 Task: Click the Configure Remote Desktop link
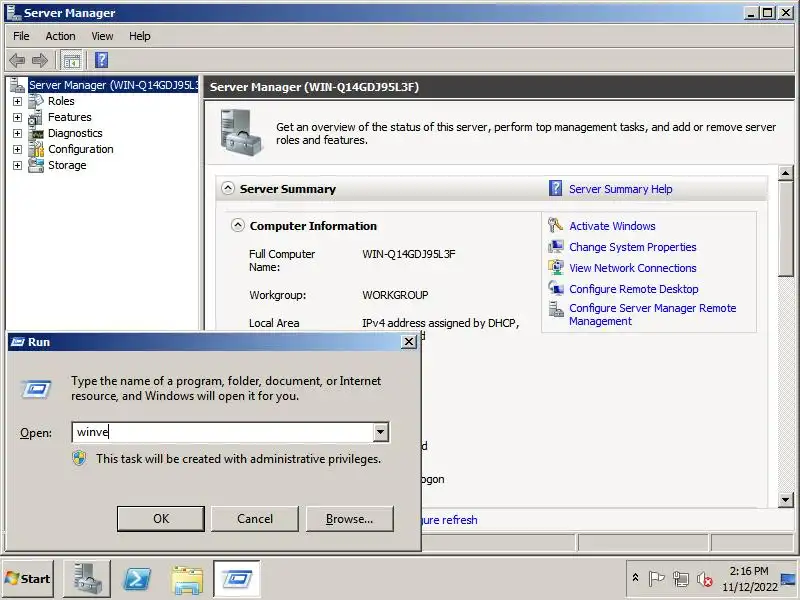coord(634,289)
